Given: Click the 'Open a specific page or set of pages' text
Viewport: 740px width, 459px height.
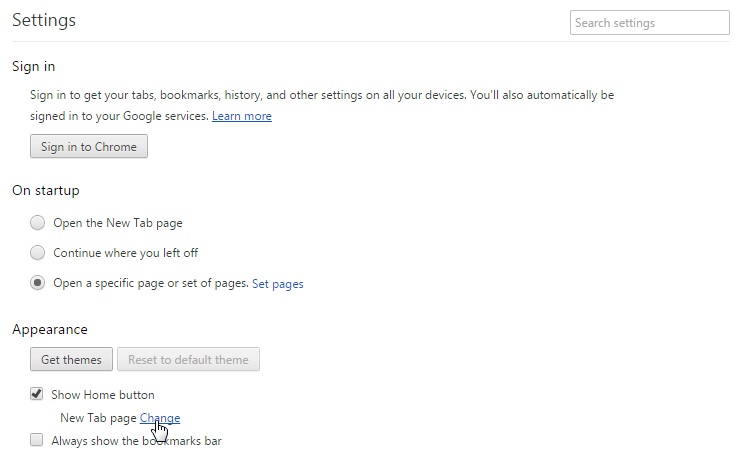Looking at the screenshot, I should coord(150,283).
